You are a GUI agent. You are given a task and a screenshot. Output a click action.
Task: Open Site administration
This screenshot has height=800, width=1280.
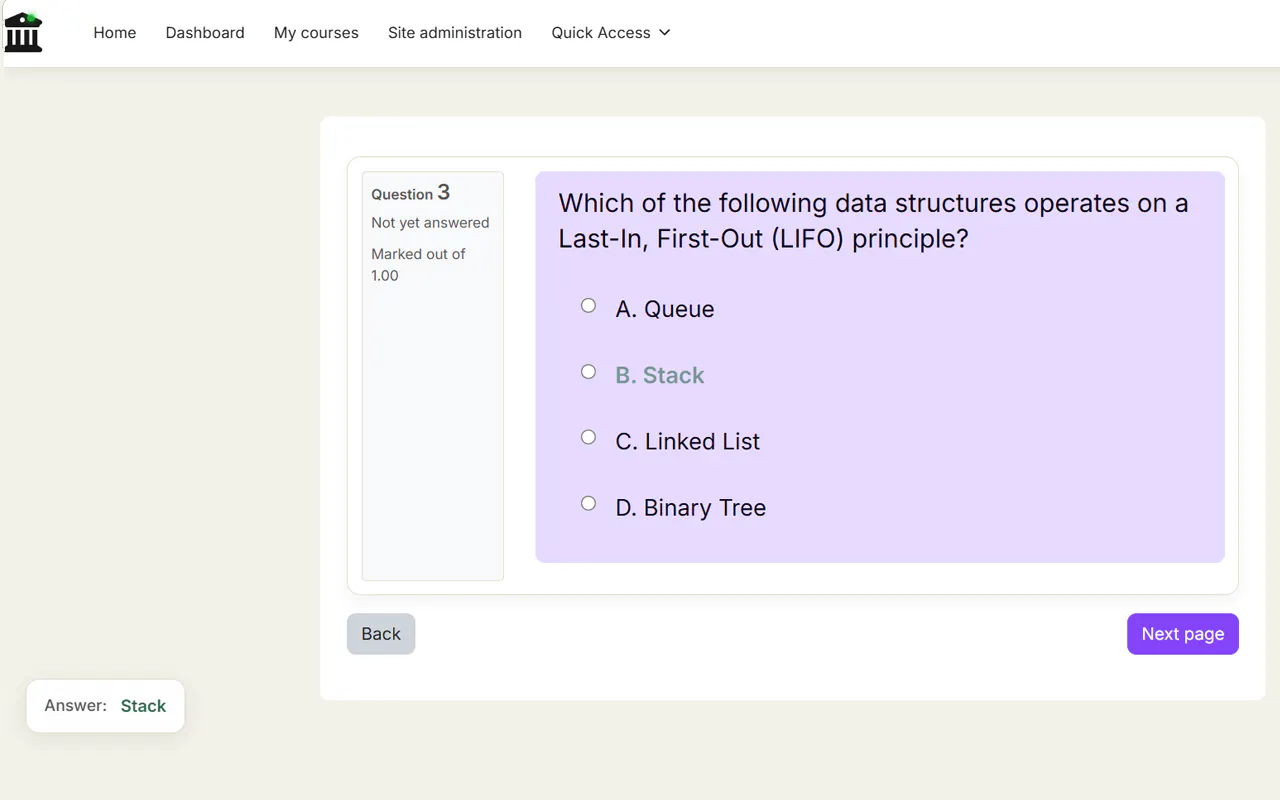455,33
